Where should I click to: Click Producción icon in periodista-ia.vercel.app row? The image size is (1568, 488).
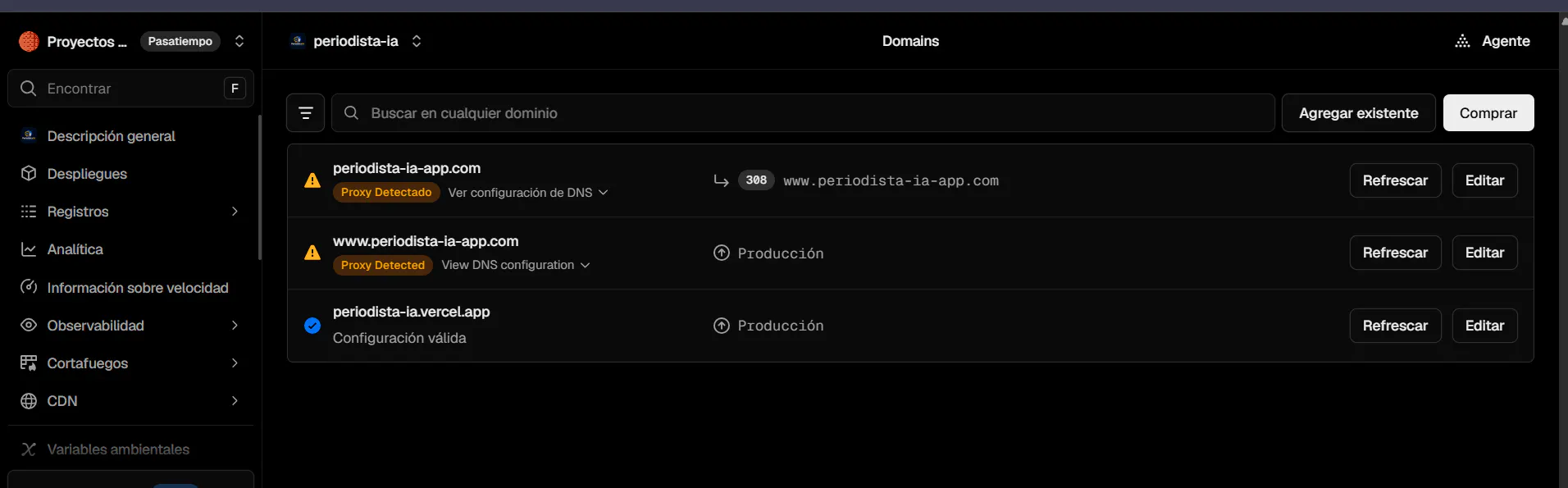722,326
